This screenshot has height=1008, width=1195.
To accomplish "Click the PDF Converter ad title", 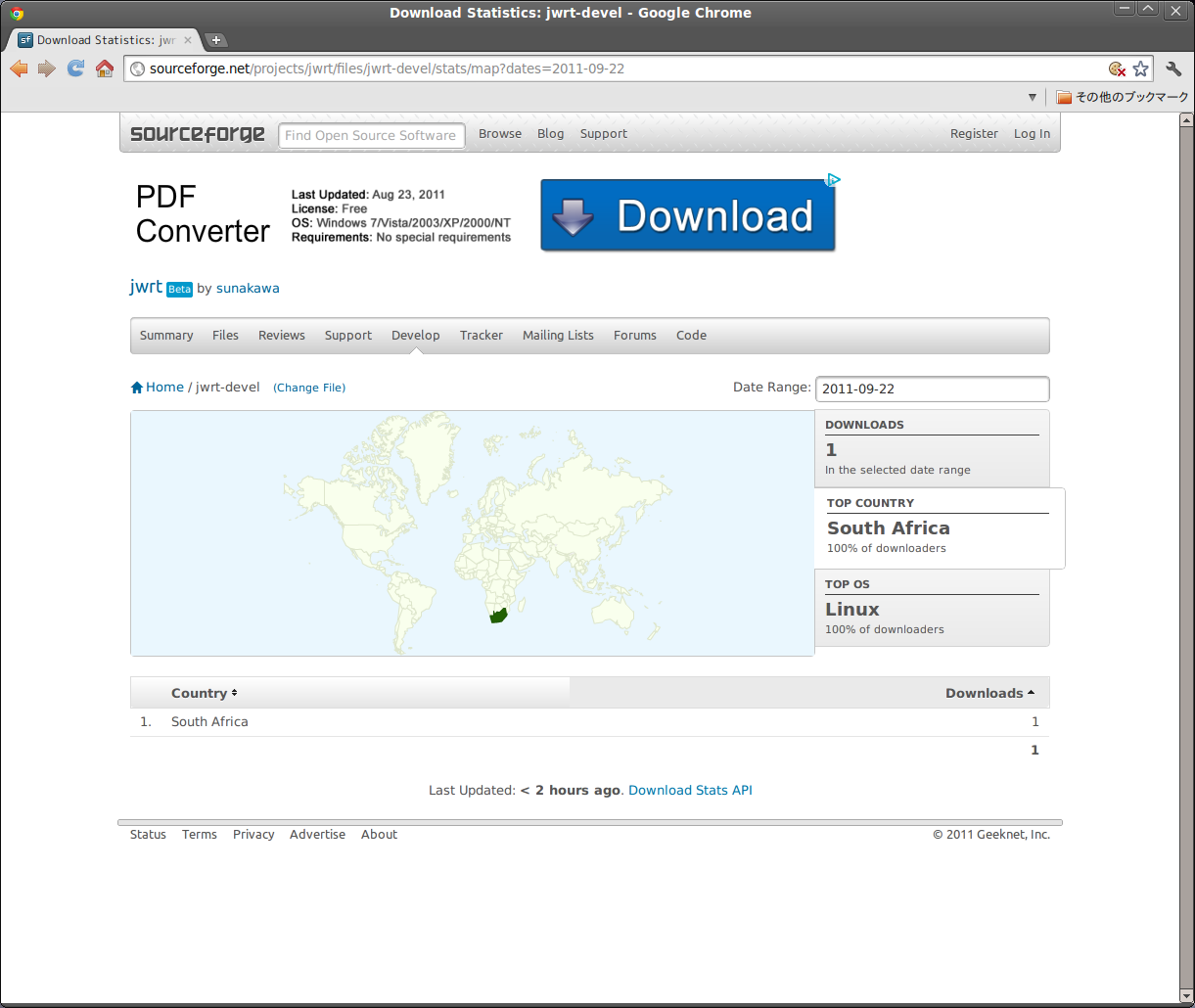I will click(203, 214).
